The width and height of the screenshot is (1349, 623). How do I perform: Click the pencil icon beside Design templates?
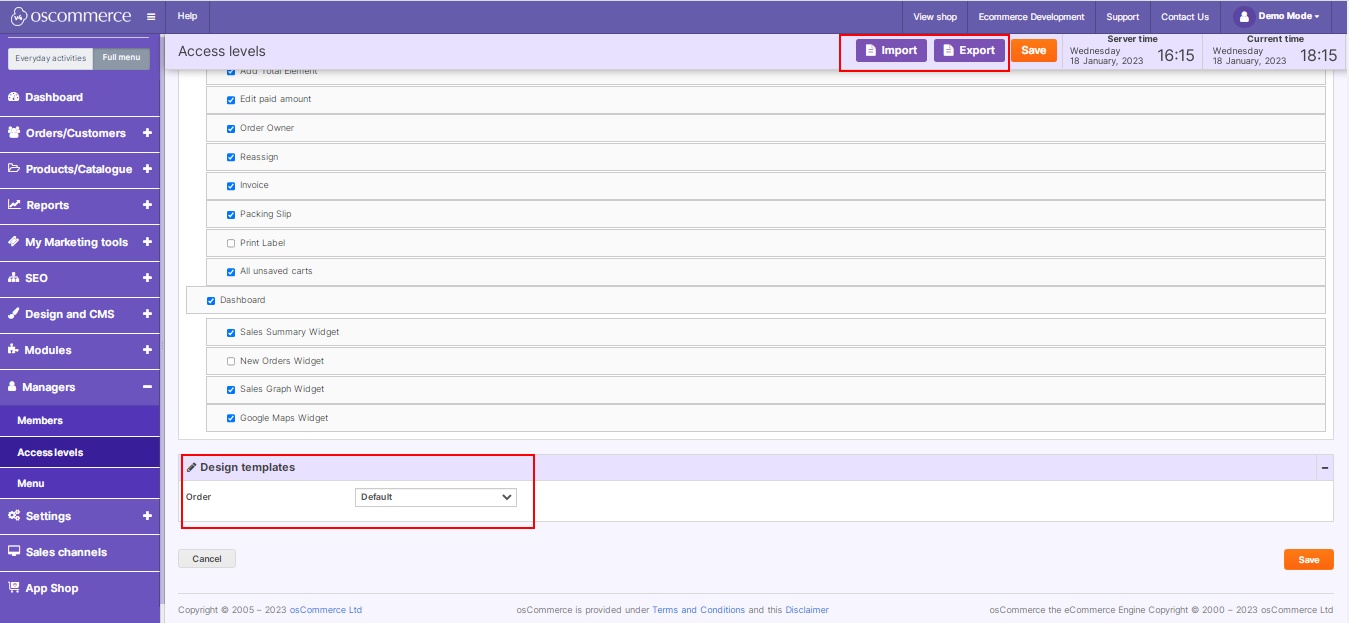tap(192, 467)
